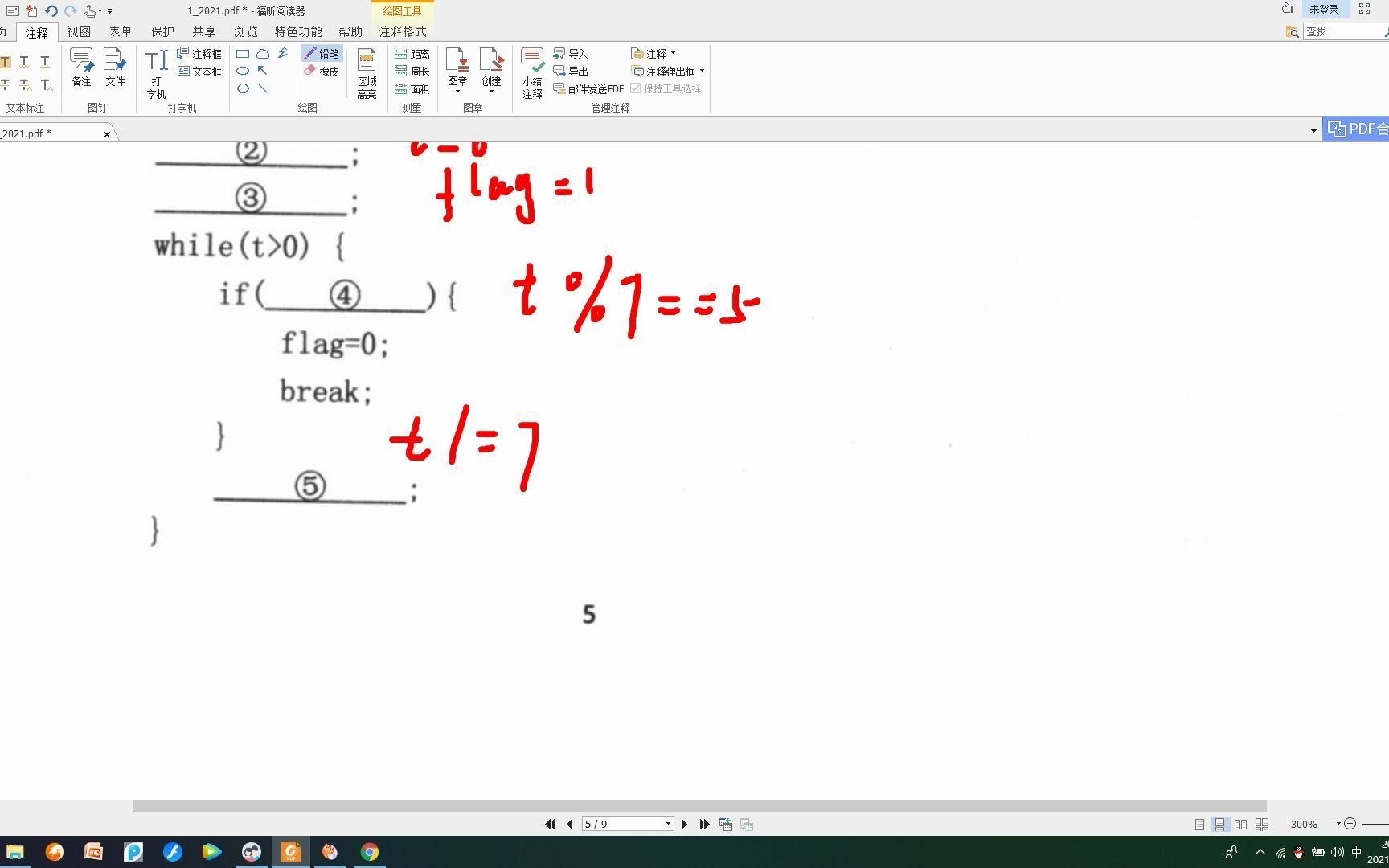Viewport: 1389px width, 868px height.
Task: Click the 小结注释 summarize comments button
Action: [532, 73]
